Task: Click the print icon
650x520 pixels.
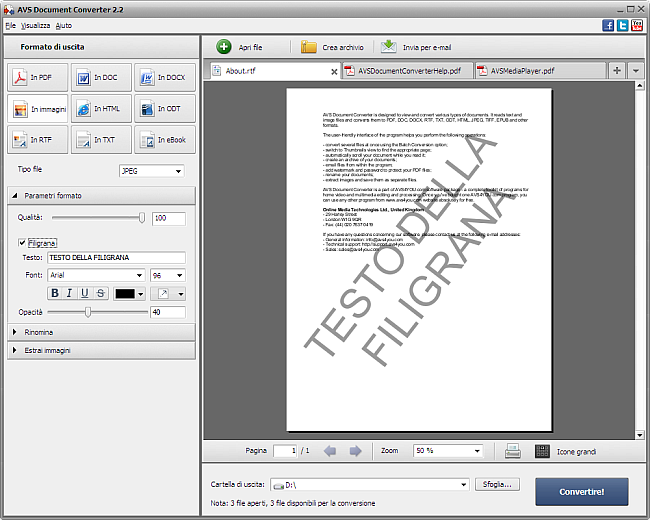Action: coord(513,451)
